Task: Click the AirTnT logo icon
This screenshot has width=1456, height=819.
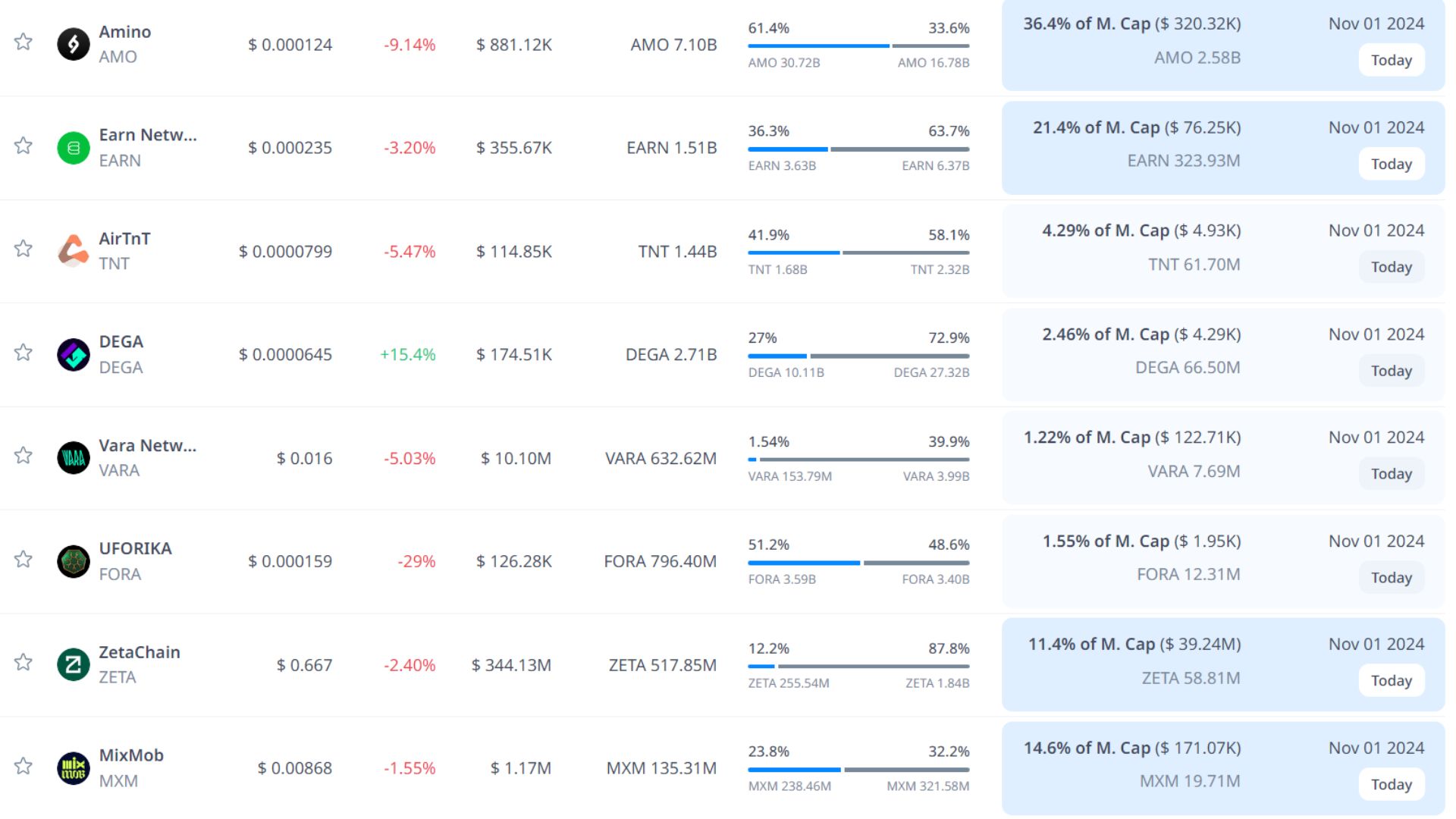Action: (x=74, y=251)
